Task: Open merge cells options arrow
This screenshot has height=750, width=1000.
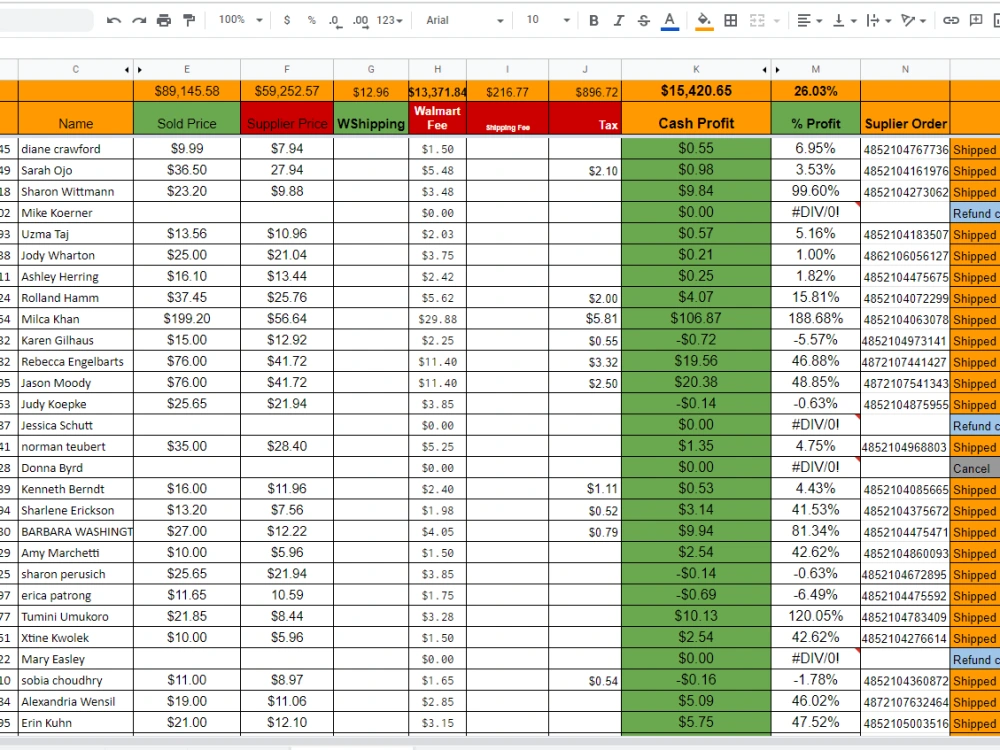Action: (777, 21)
